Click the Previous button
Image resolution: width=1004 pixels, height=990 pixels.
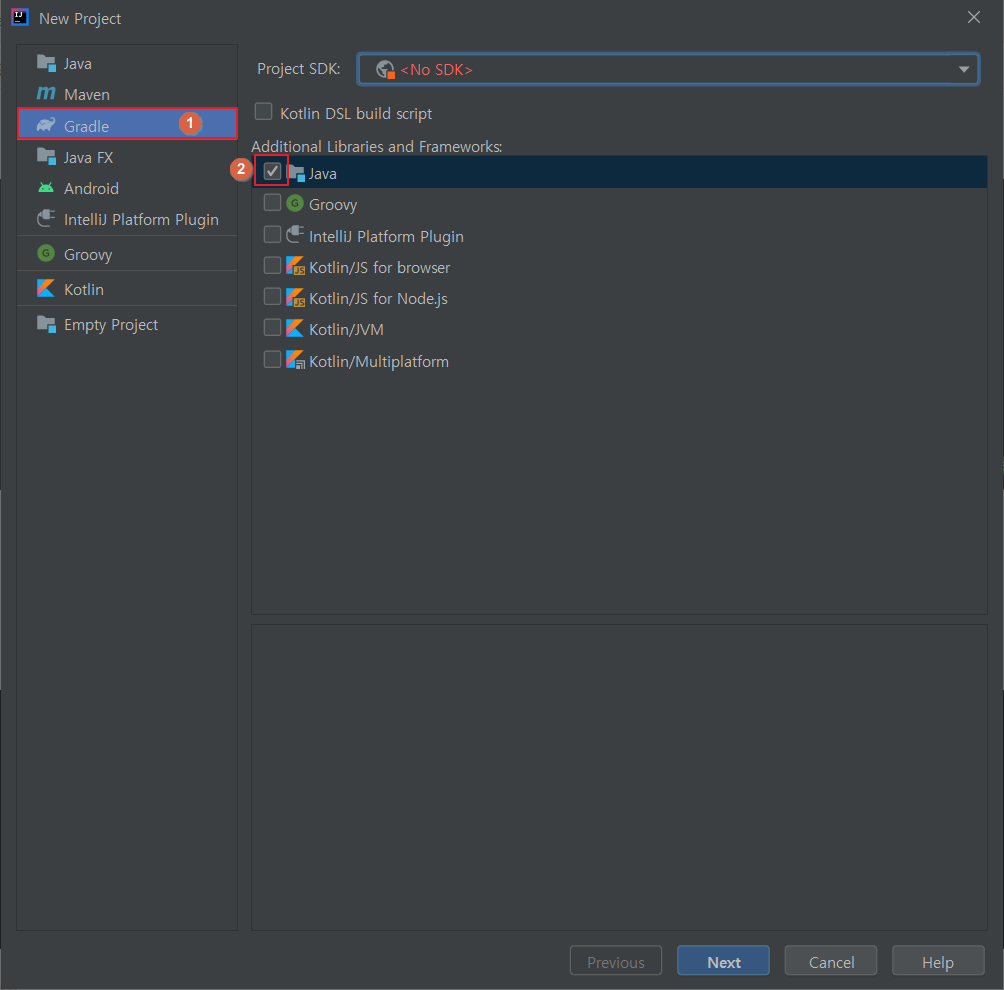(616, 961)
